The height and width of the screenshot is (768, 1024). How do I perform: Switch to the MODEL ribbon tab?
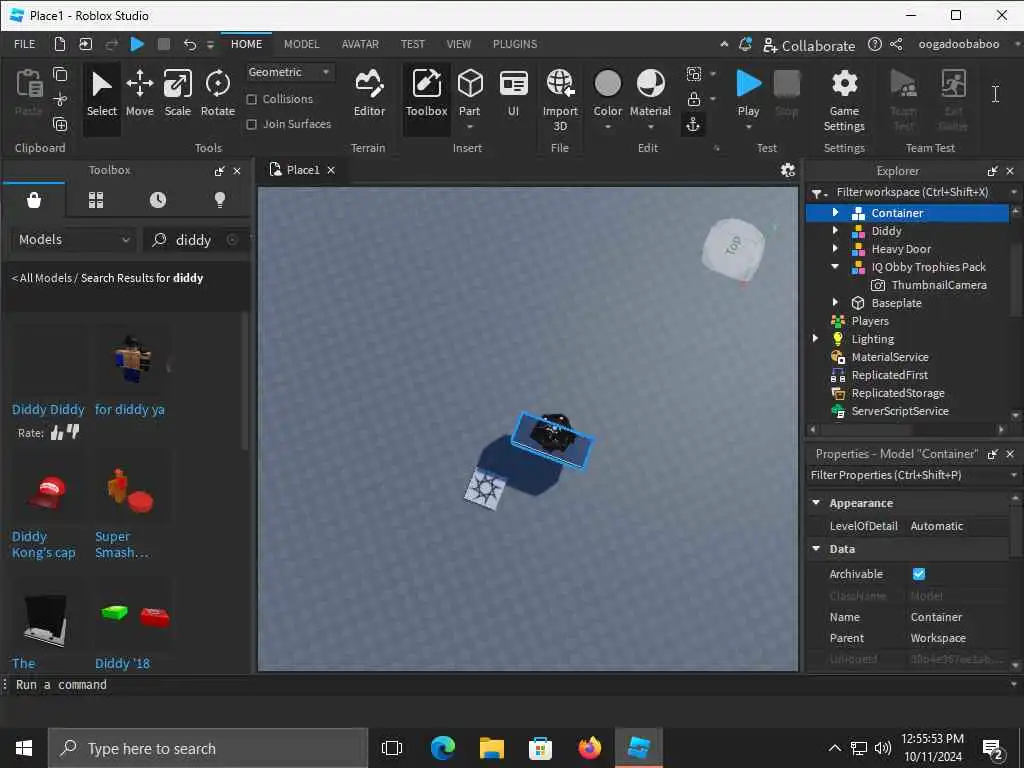coord(301,44)
